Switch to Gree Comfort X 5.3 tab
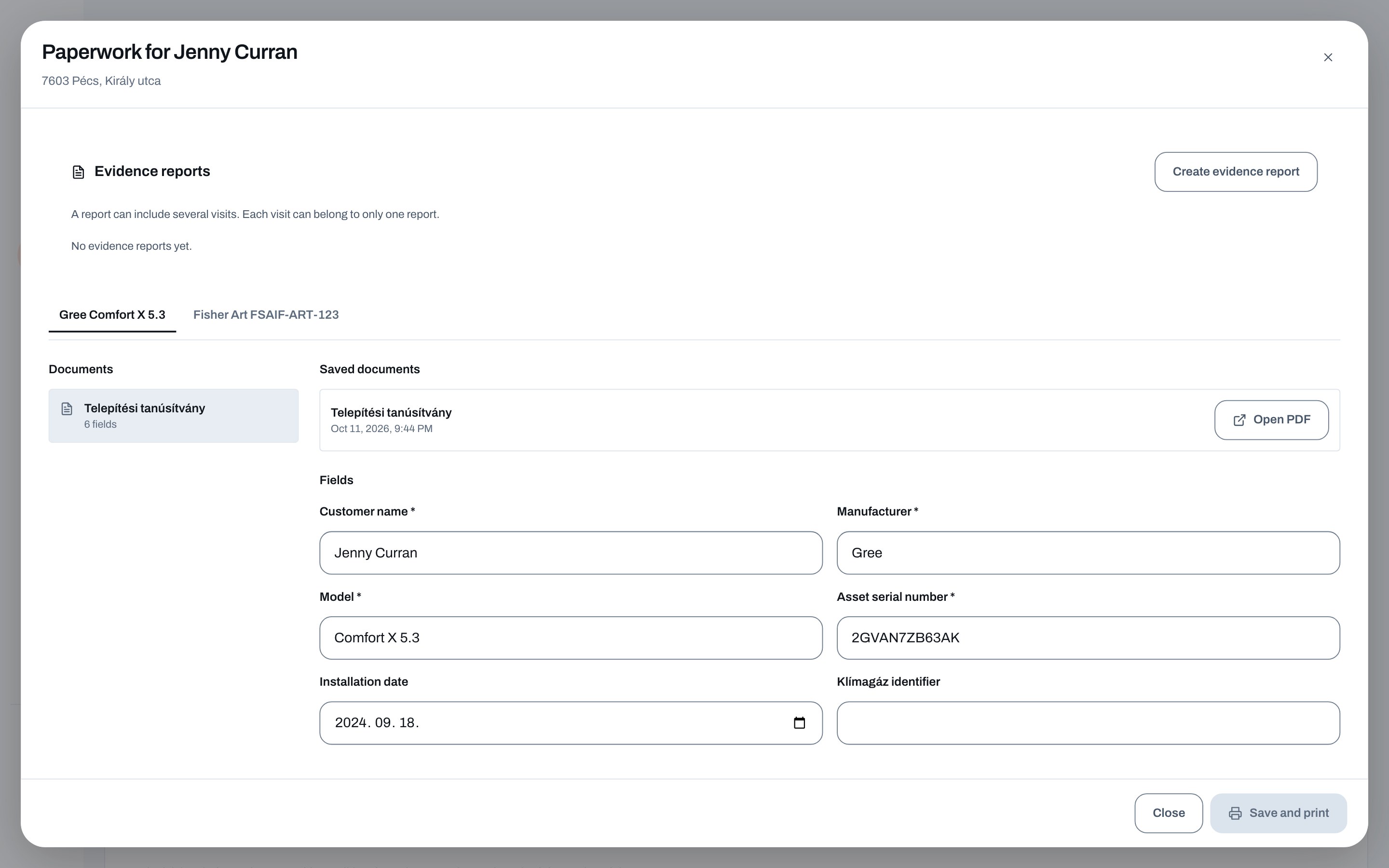Screen dimensions: 1389x868 coord(112,314)
